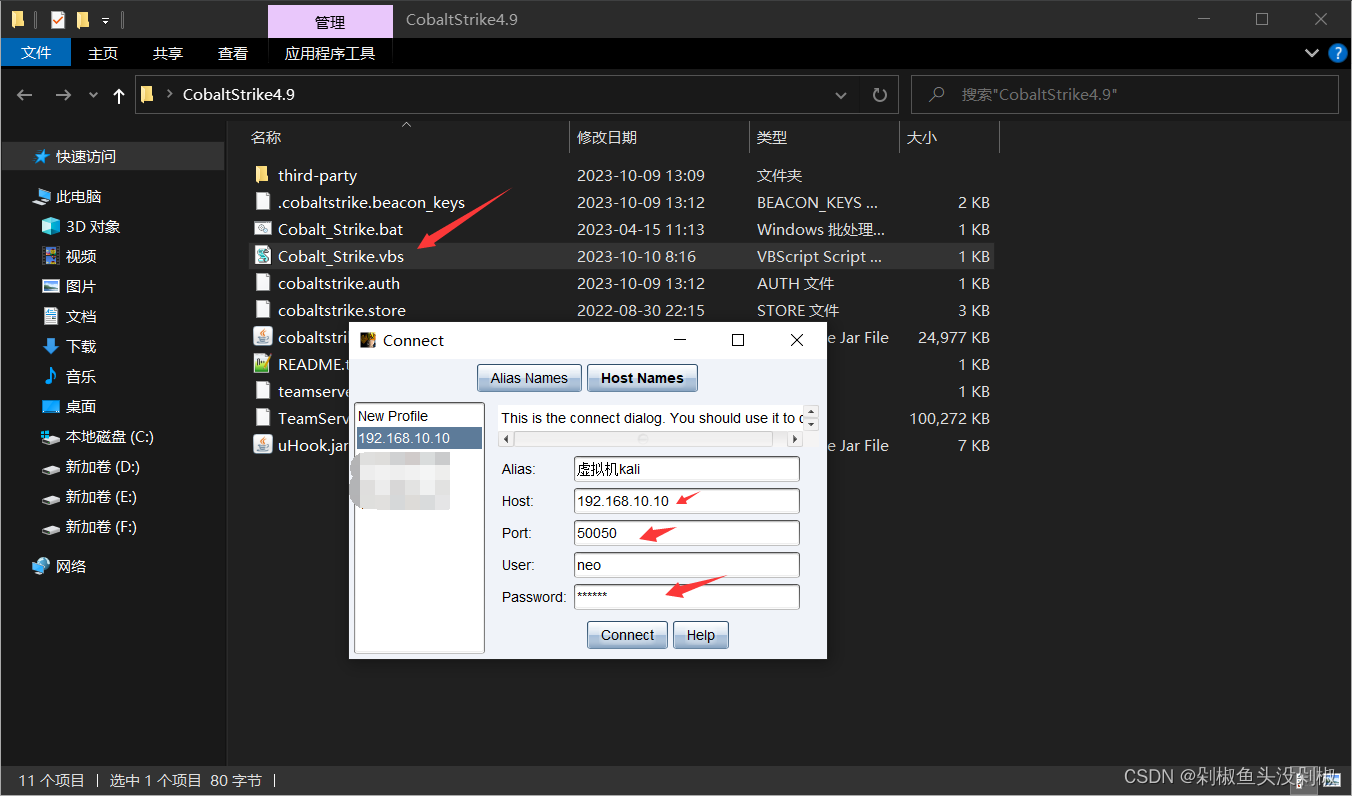This screenshot has width=1352, height=796.
Task: Click the Forward navigation arrow
Action: tap(62, 95)
